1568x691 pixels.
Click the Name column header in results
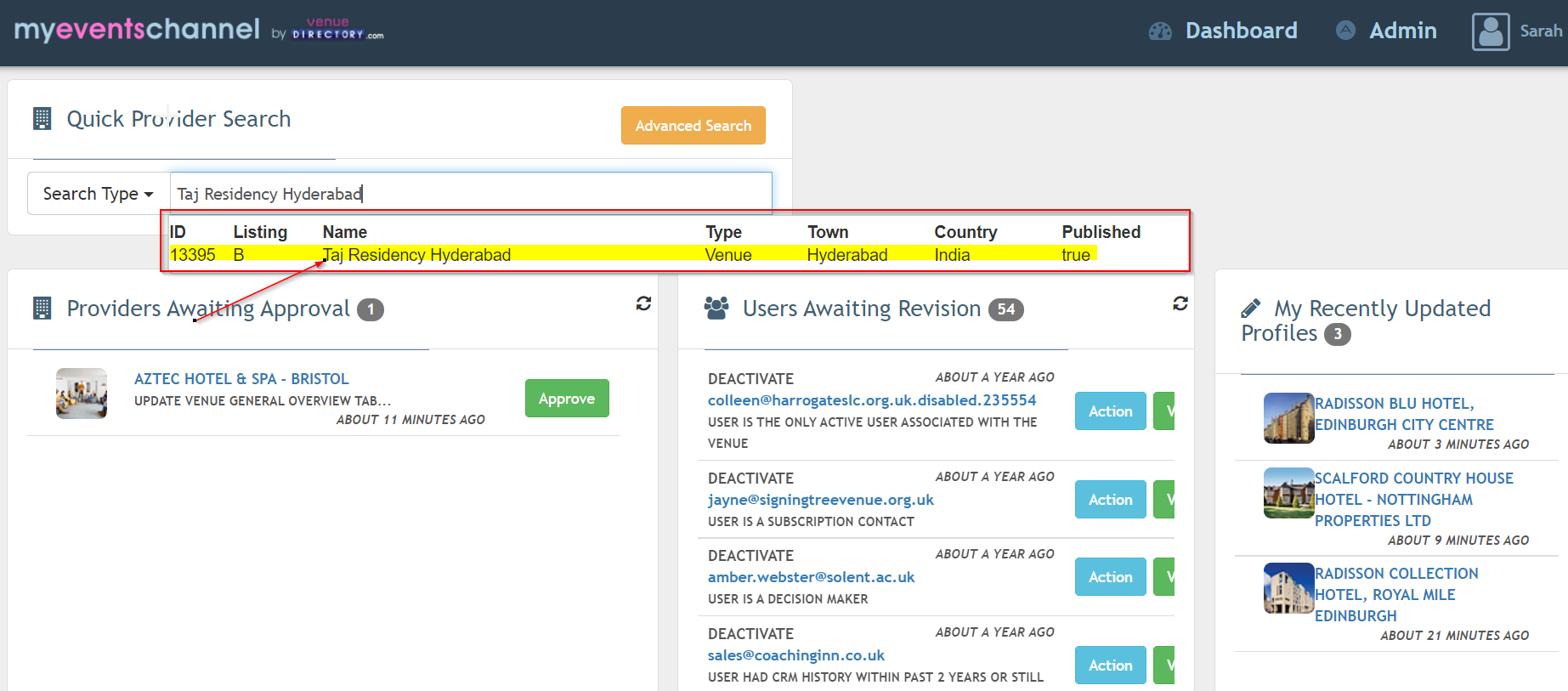tap(345, 232)
